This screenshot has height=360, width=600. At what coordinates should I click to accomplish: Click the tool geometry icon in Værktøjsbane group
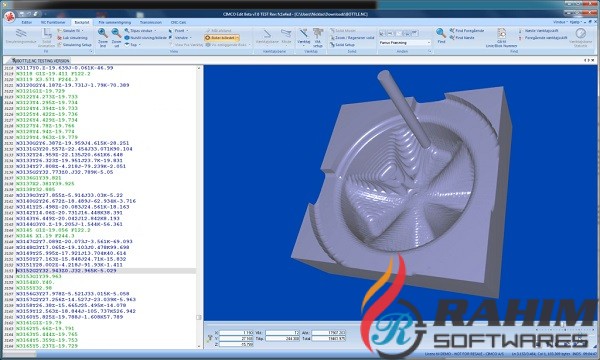pos(267,34)
